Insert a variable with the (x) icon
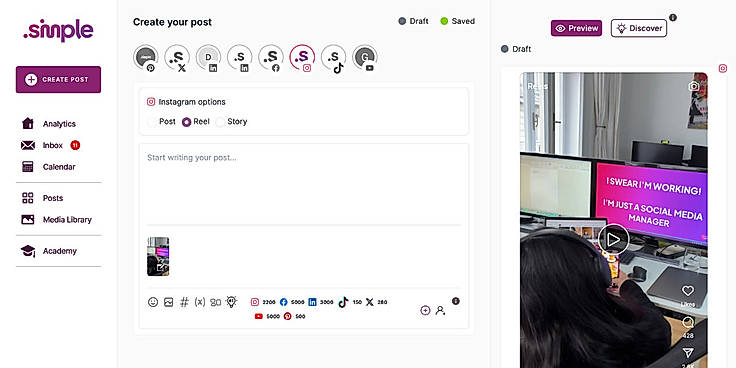Screen dimensions: 736x368 (200, 302)
